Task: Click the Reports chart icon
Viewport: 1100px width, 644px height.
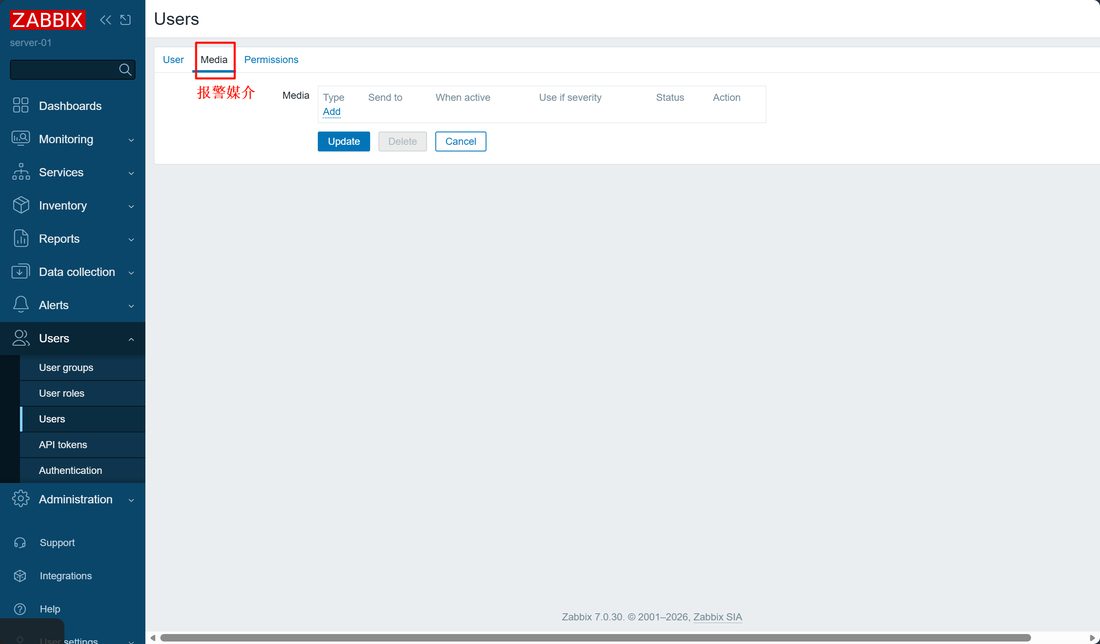Action: coord(21,239)
